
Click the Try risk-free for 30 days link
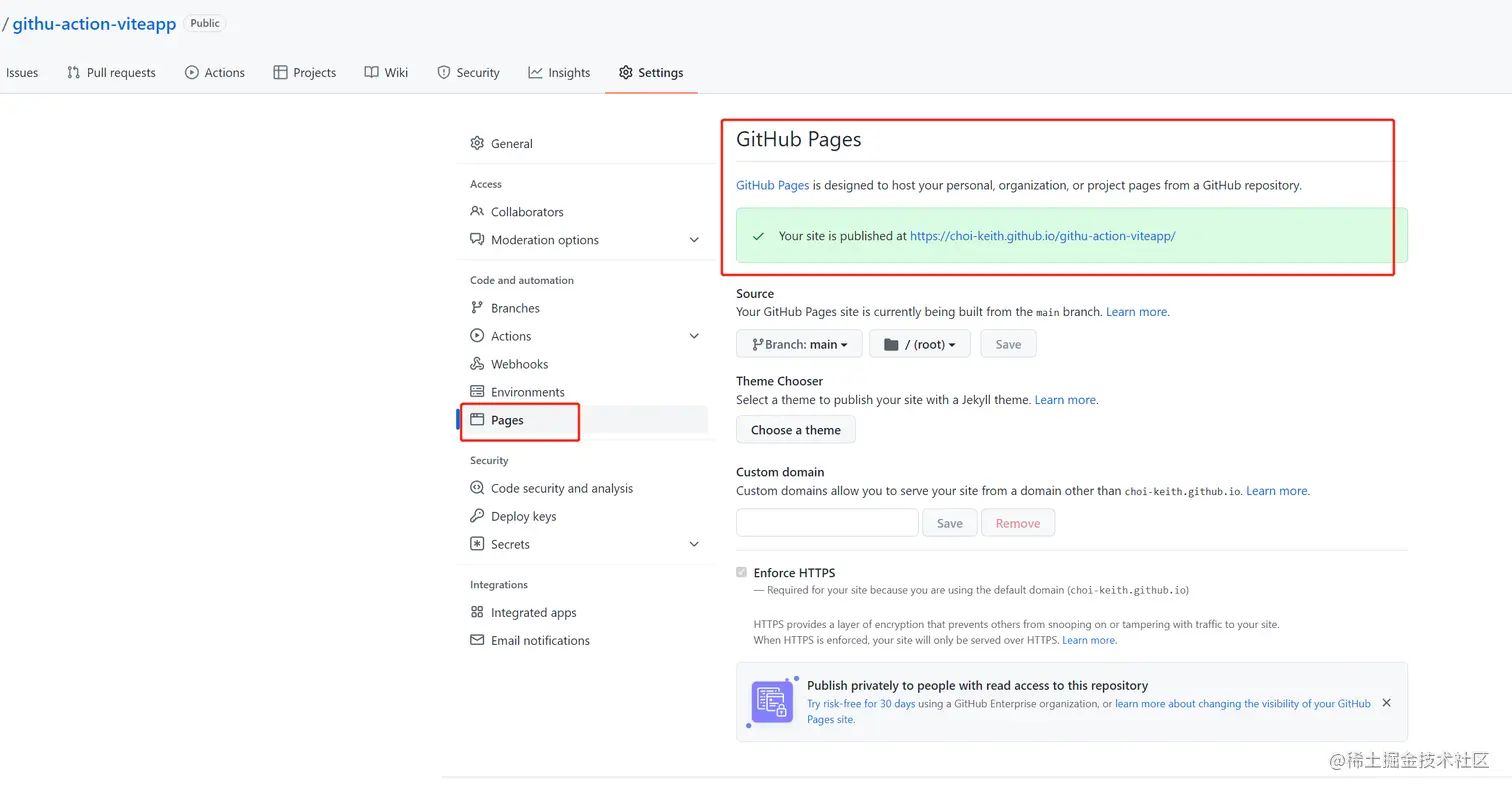tap(861, 704)
